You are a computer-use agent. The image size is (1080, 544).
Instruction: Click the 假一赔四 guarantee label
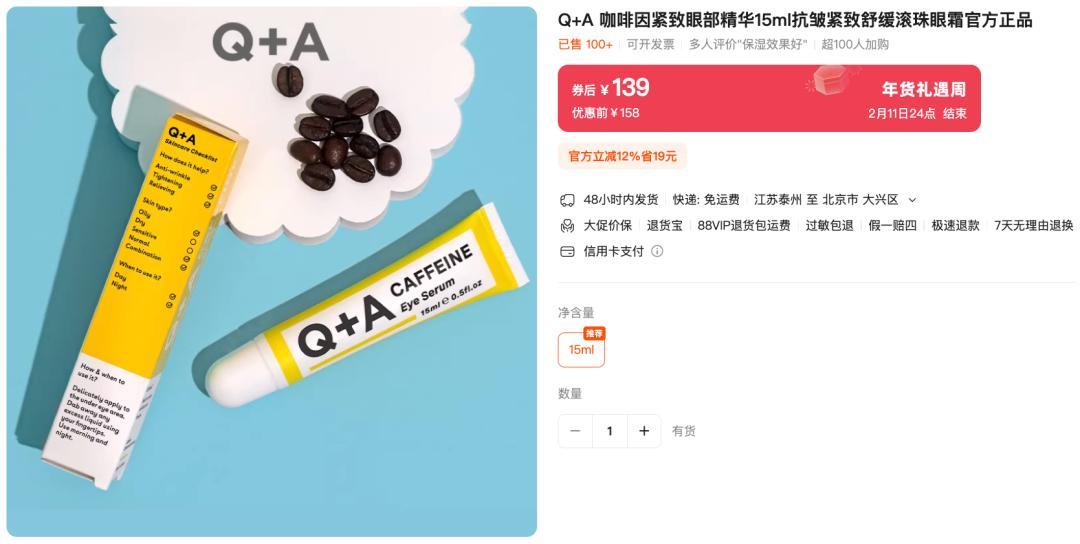(x=893, y=226)
